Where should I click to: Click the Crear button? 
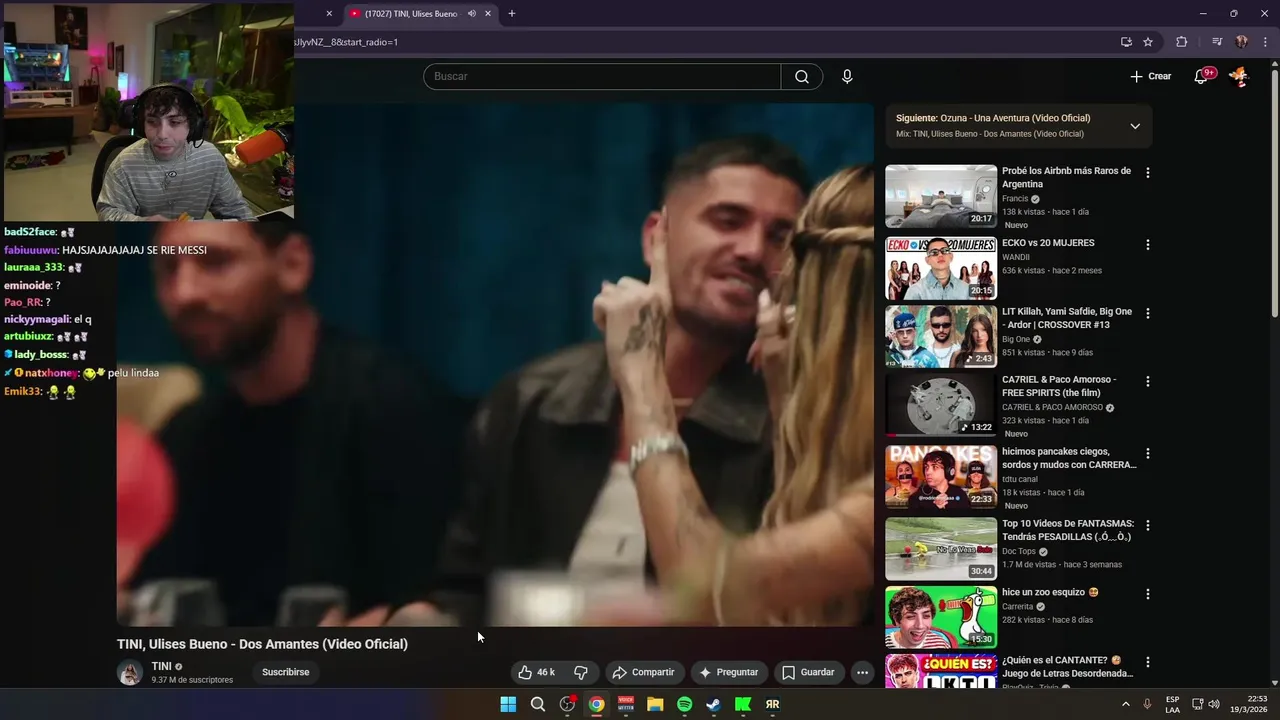(1150, 77)
